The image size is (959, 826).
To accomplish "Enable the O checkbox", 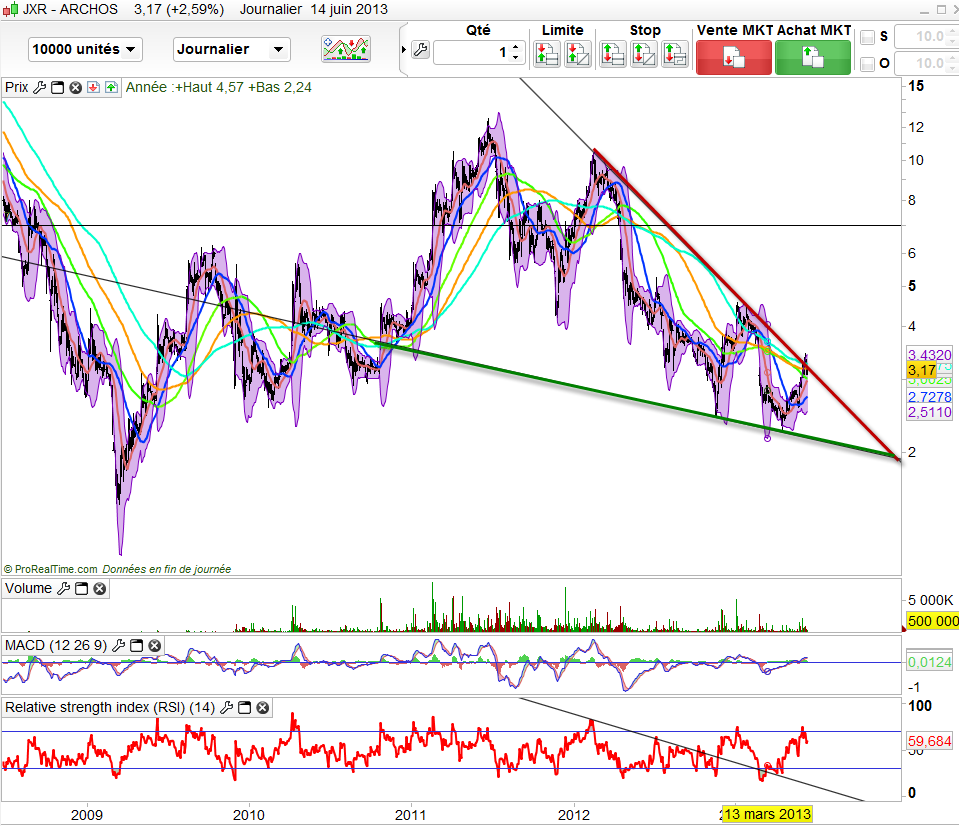I will 867,64.
